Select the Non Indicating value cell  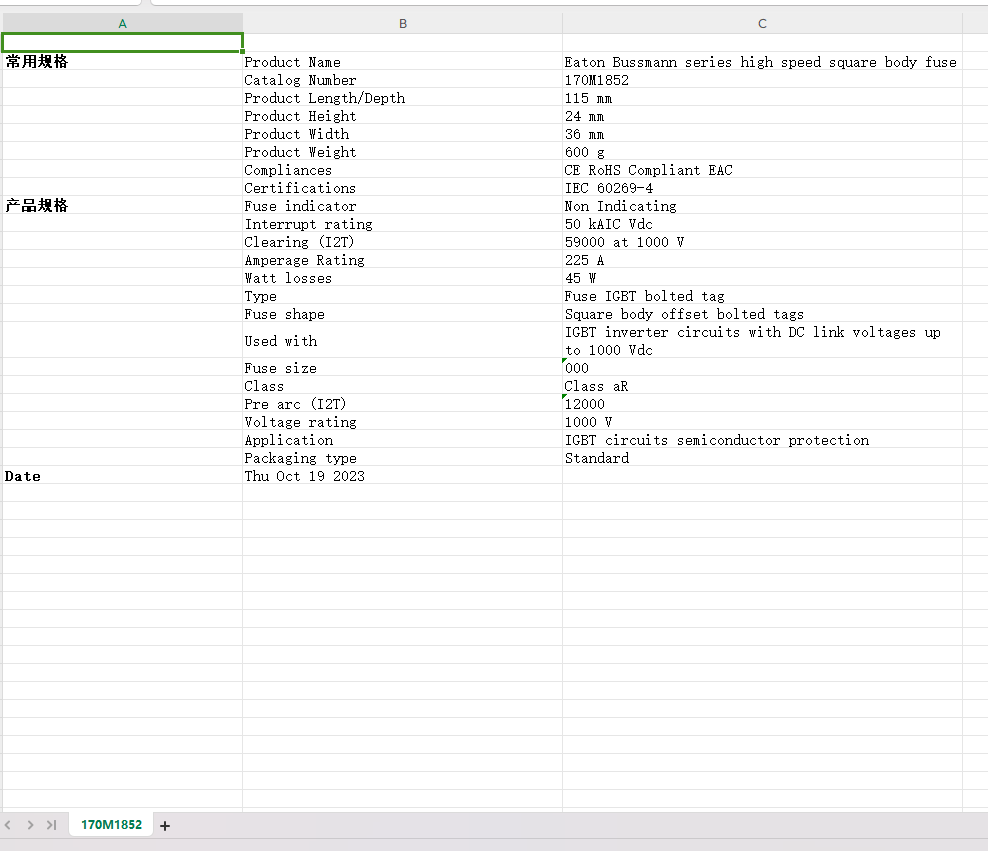coord(762,206)
